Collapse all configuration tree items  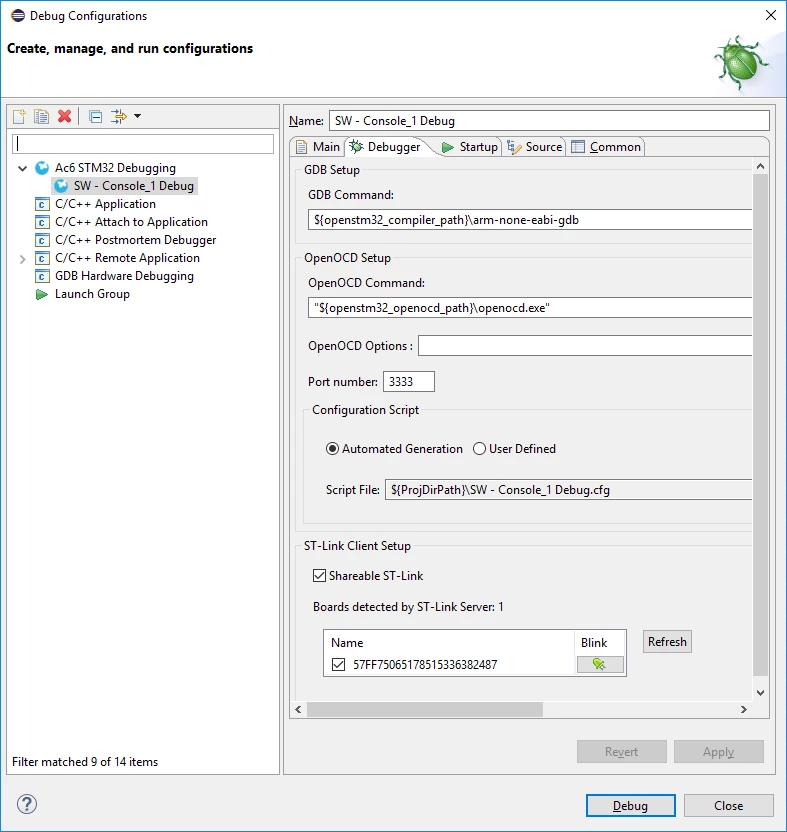(96, 116)
